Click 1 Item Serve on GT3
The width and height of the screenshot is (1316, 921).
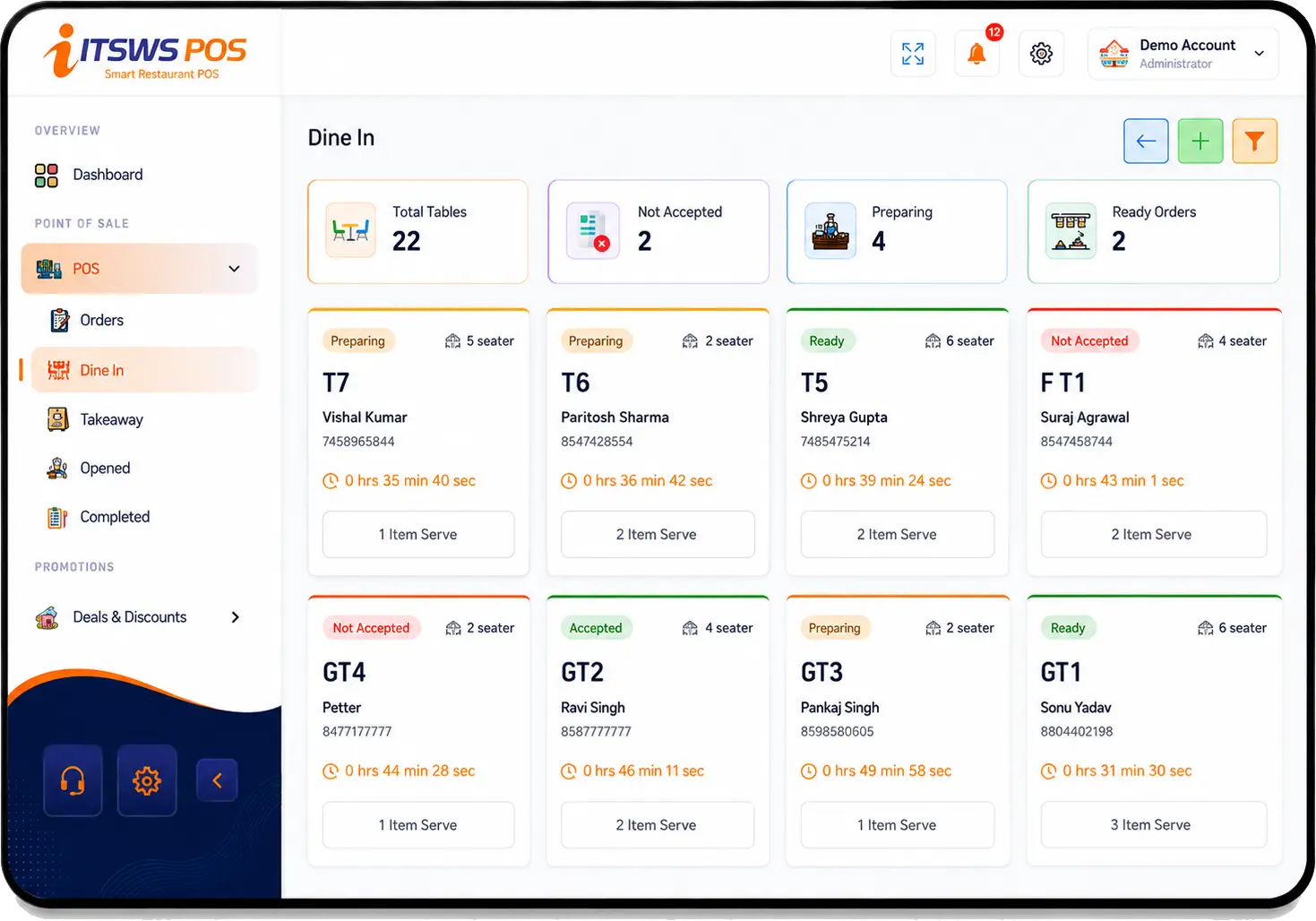(898, 825)
